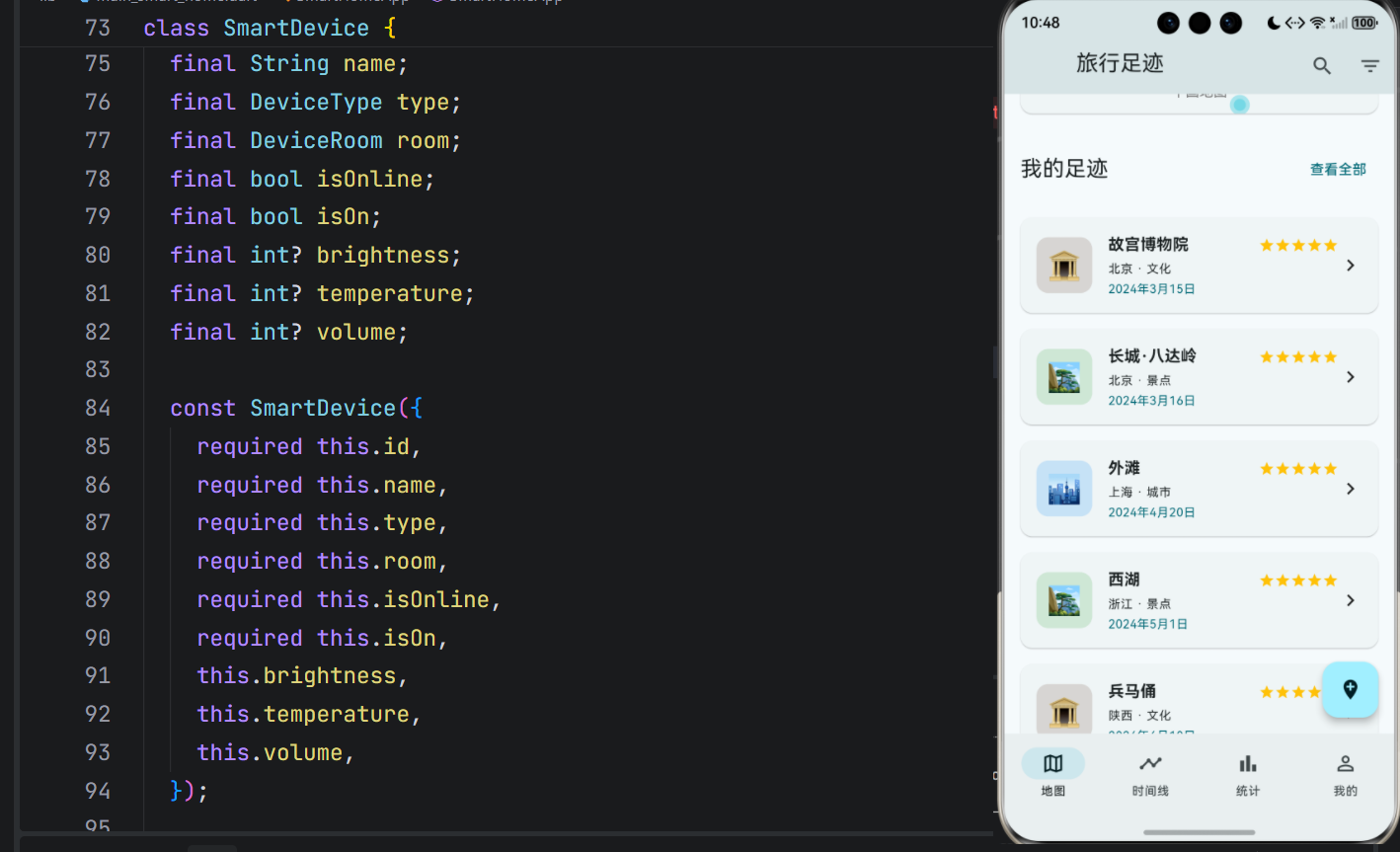Click the 'this.brightness,' code line
The height and width of the screenshot is (852, 1400).
[x=302, y=675]
